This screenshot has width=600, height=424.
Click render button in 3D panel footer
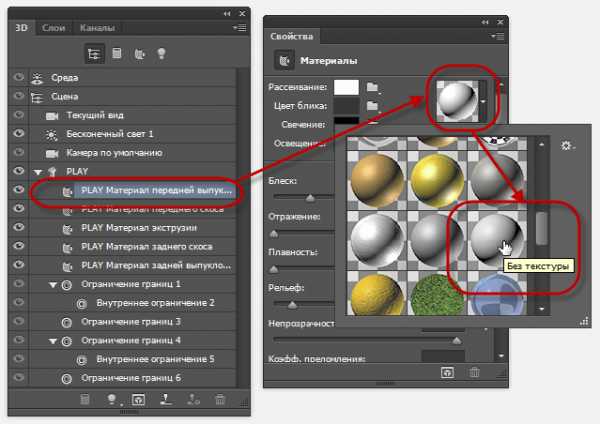(x=138, y=400)
